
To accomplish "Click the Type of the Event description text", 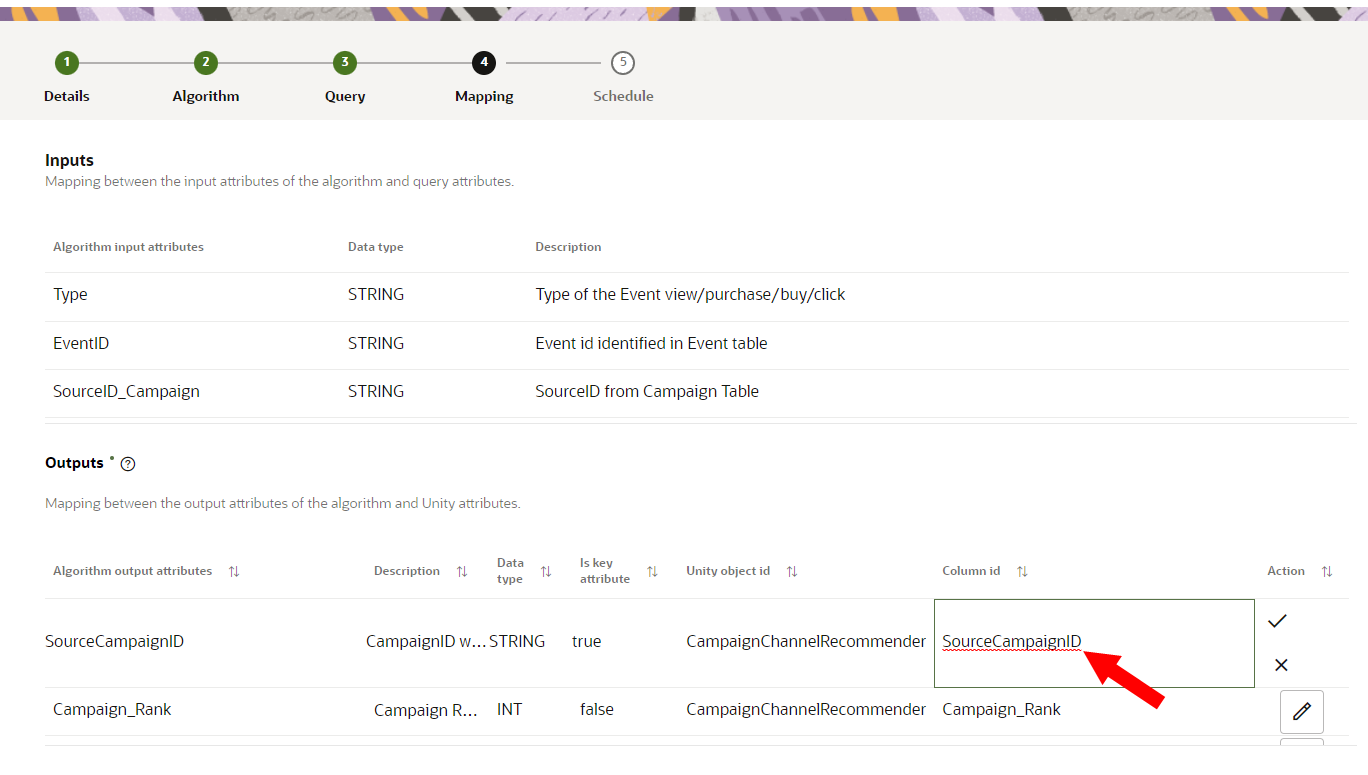I will pyautogui.click(x=690, y=295).
